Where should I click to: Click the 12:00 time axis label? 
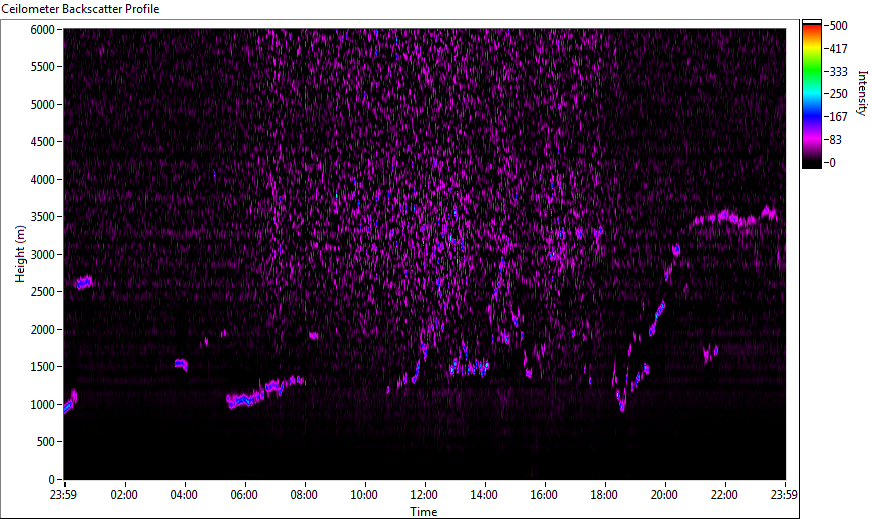click(424, 495)
